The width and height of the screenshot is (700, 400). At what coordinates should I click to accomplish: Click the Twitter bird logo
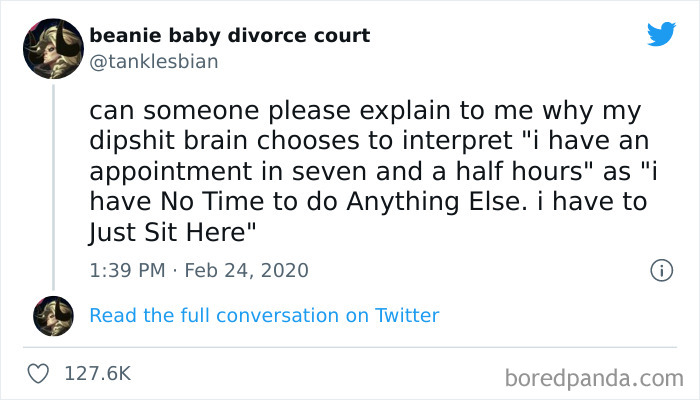661,35
